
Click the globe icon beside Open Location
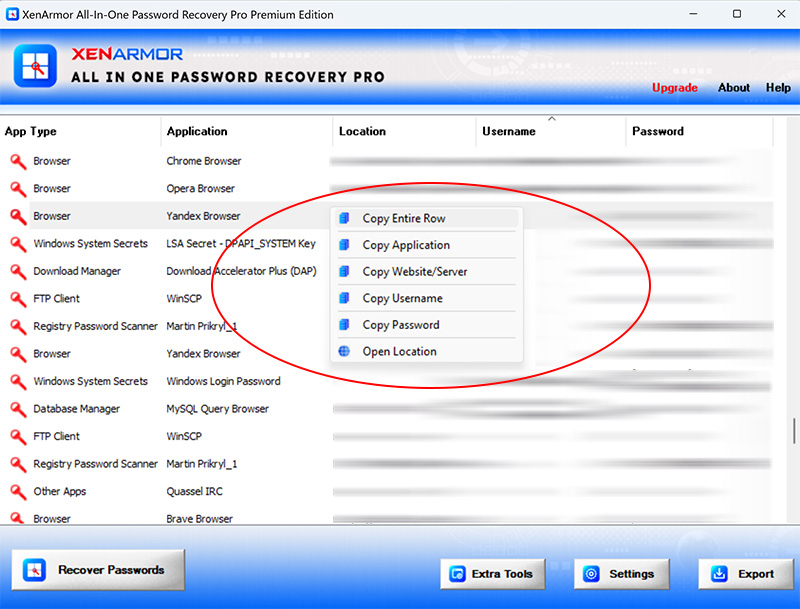(344, 351)
